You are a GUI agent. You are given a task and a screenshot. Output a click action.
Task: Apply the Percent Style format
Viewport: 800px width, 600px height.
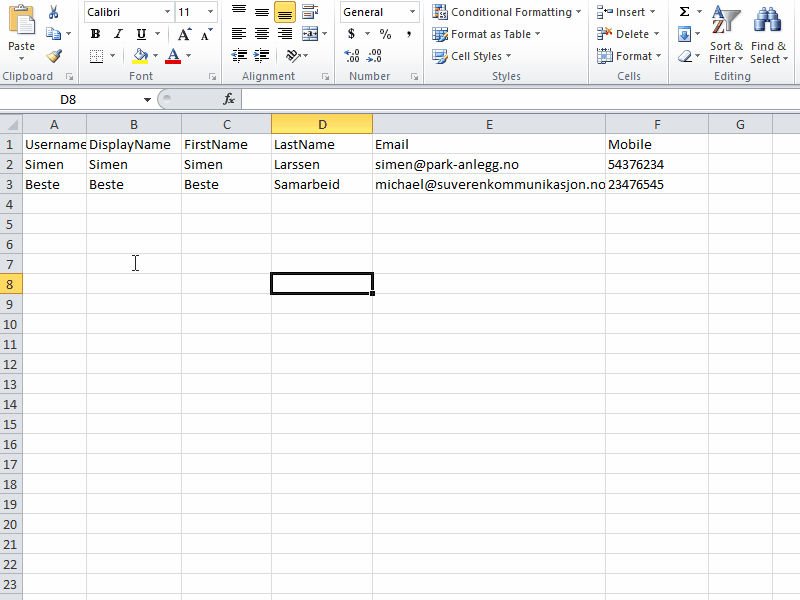[x=385, y=34]
